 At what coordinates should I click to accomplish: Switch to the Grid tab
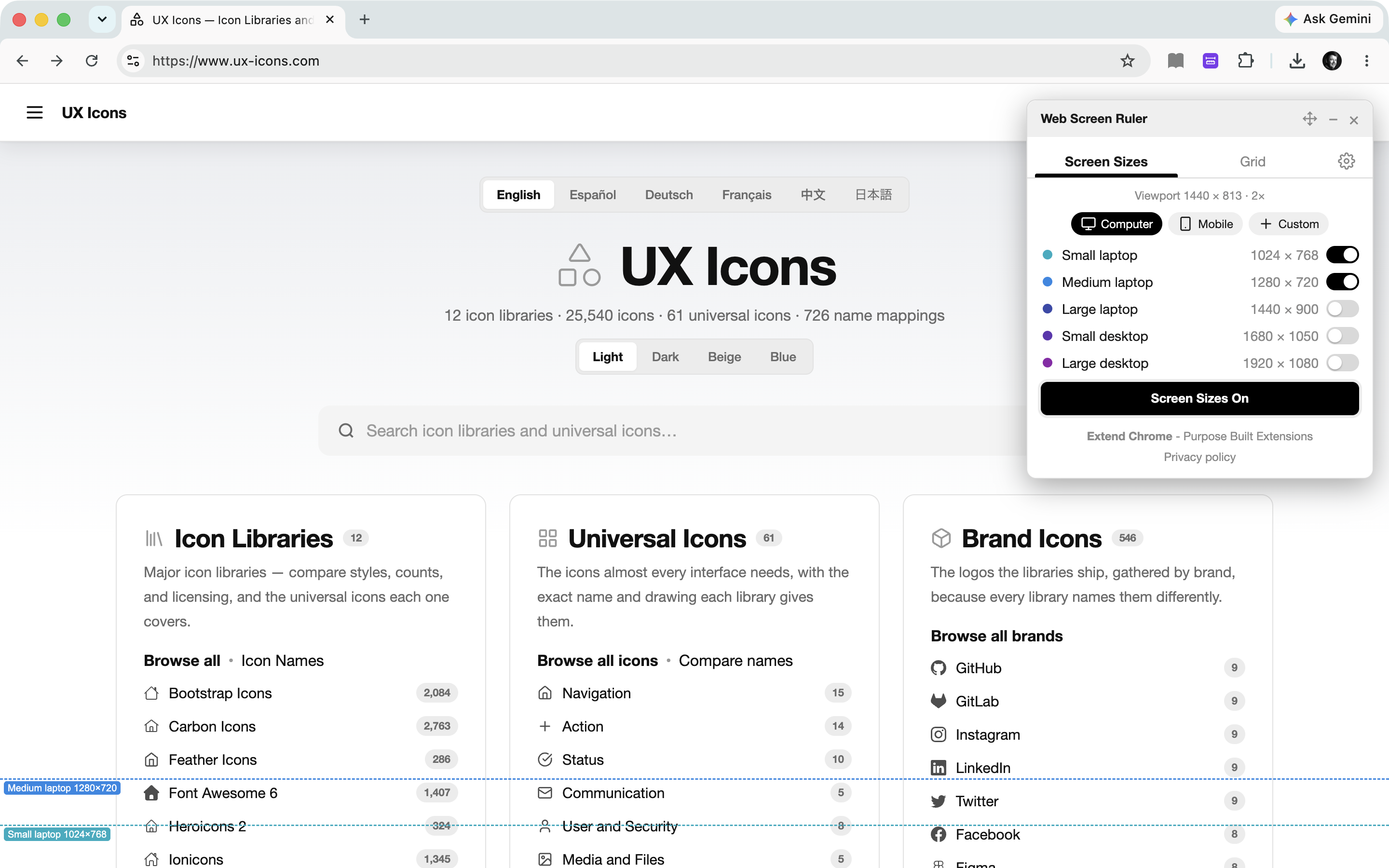tap(1252, 162)
